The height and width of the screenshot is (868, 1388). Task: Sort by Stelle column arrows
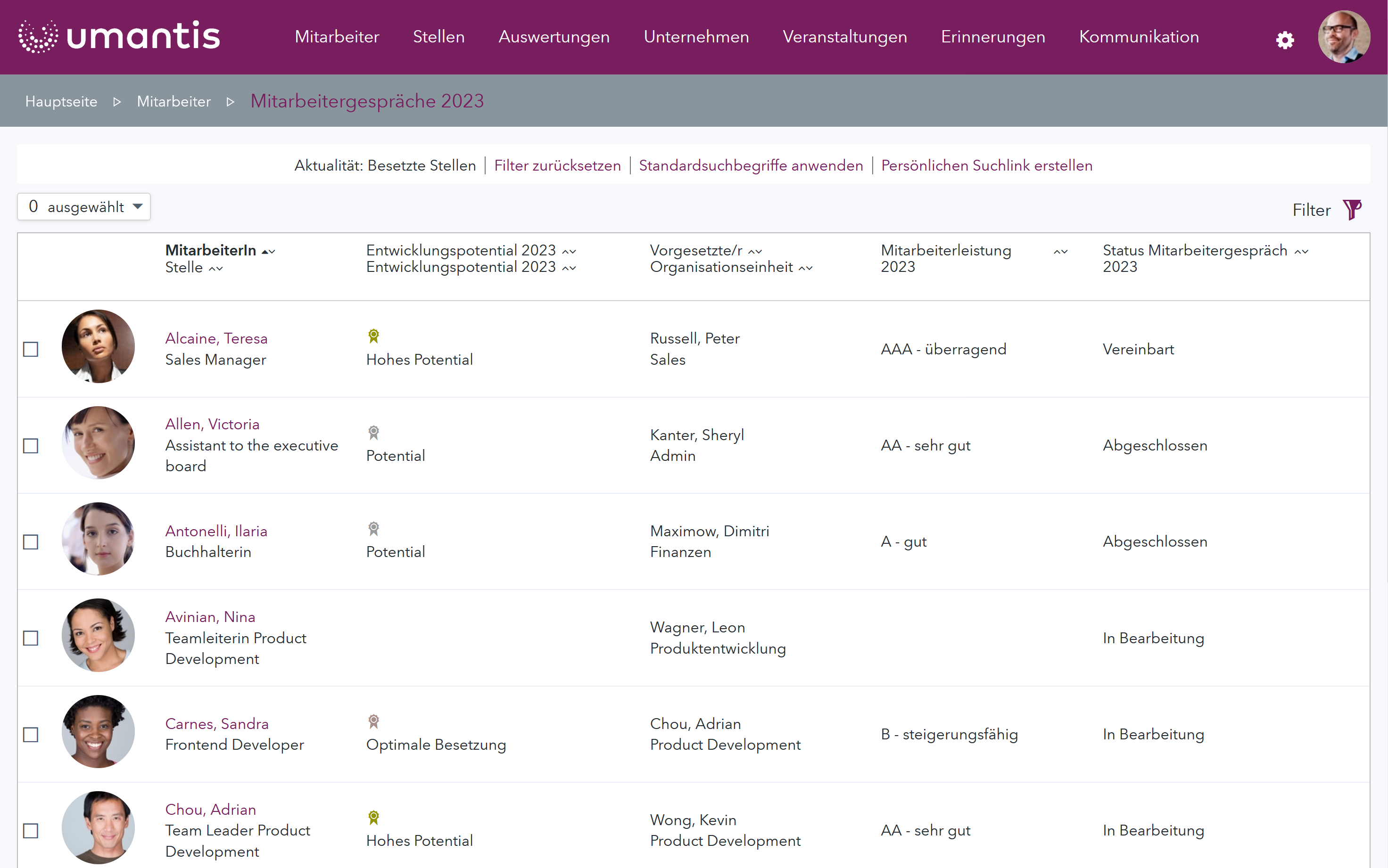[215, 268]
